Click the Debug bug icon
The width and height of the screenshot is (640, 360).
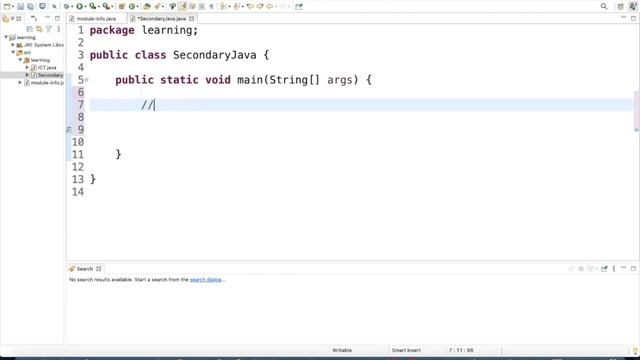point(66,7)
